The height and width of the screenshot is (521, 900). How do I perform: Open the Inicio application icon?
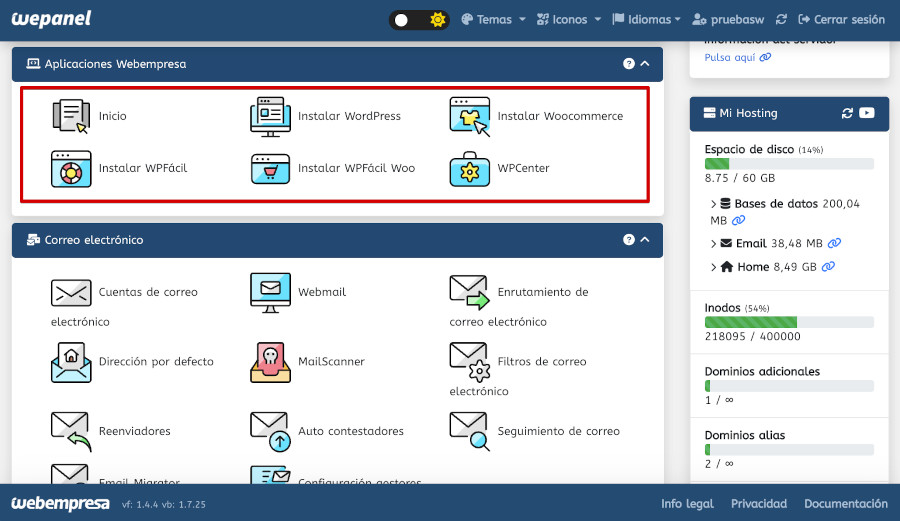(71, 116)
